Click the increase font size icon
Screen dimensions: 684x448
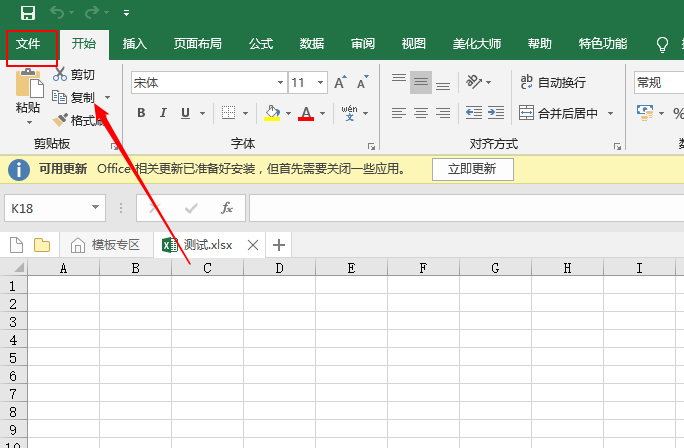click(x=340, y=82)
